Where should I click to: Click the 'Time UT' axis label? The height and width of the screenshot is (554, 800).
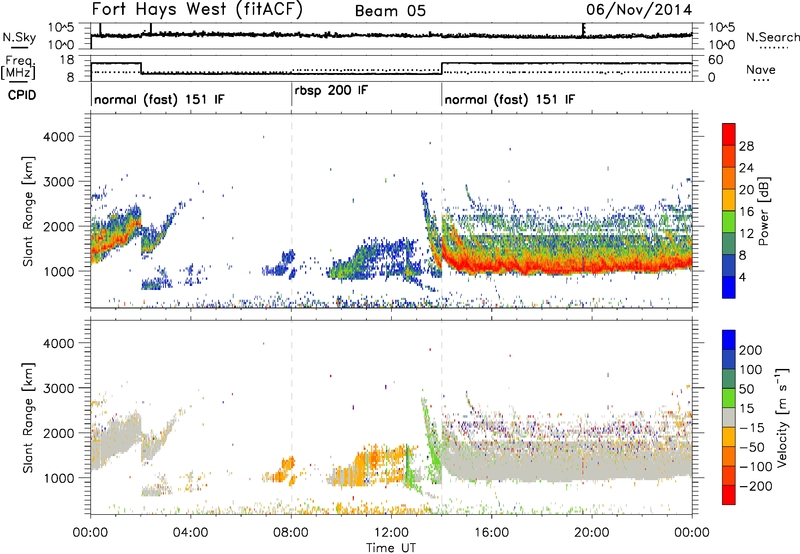(391, 548)
